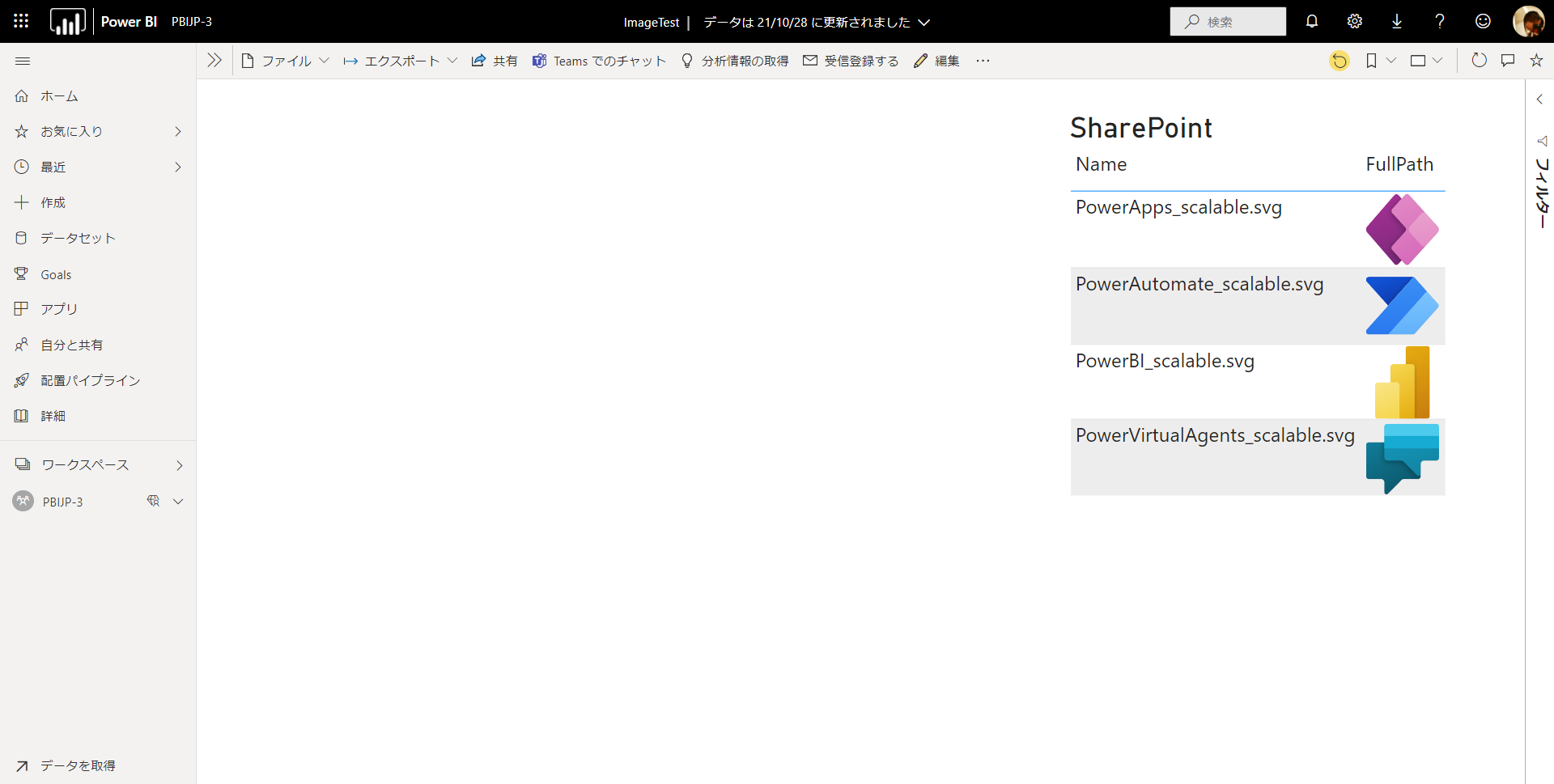1554x784 pixels.
Task: Click 受信登録する subscribe button
Action: click(x=851, y=61)
